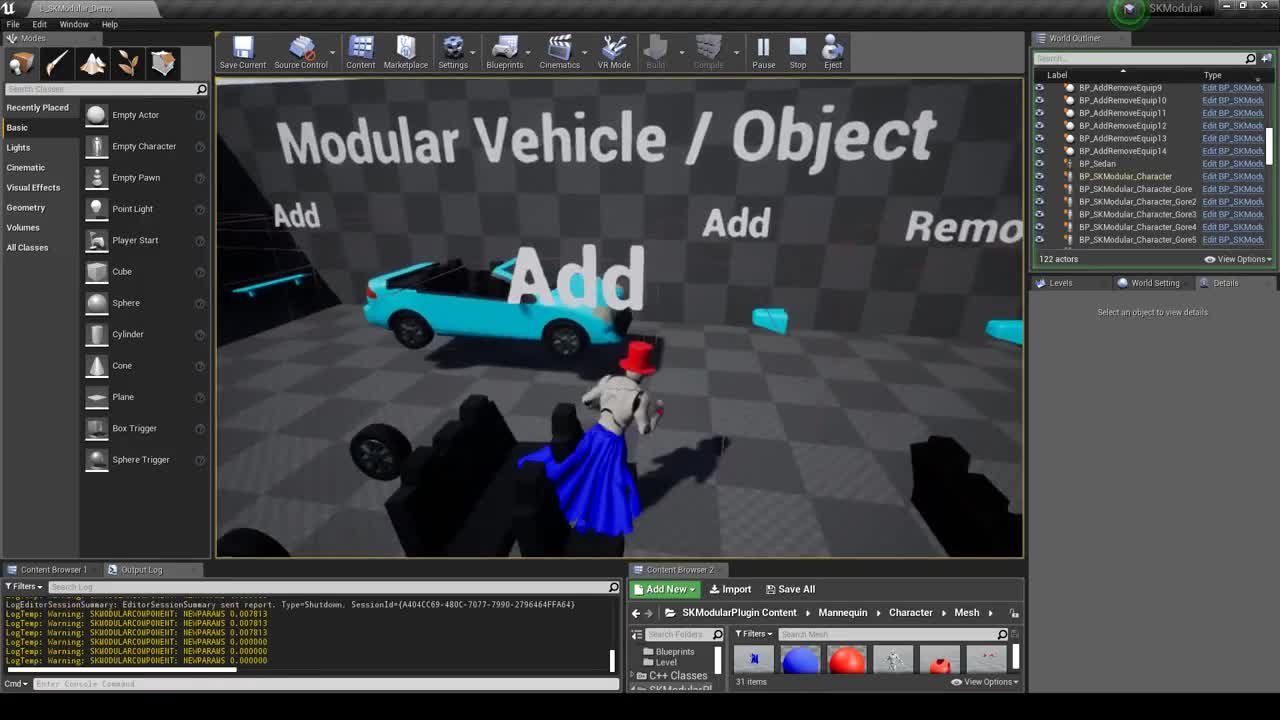Select the Landscape mode icon
Viewport: 1280px width, 720px height.
click(92, 63)
